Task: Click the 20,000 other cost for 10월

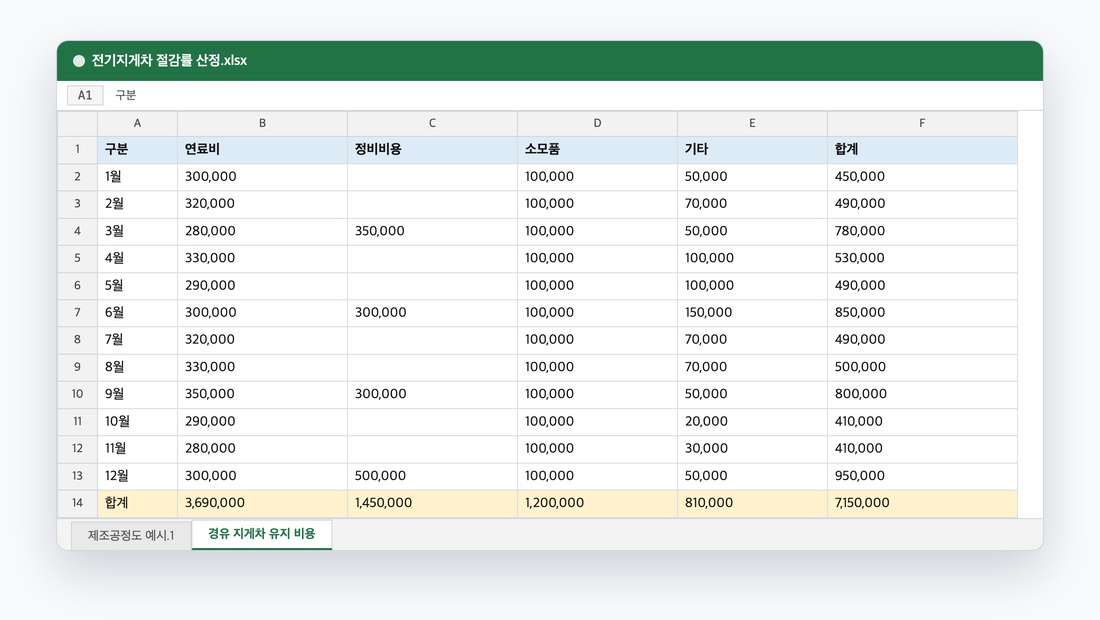Action: pyautogui.click(x=752, y=422)
